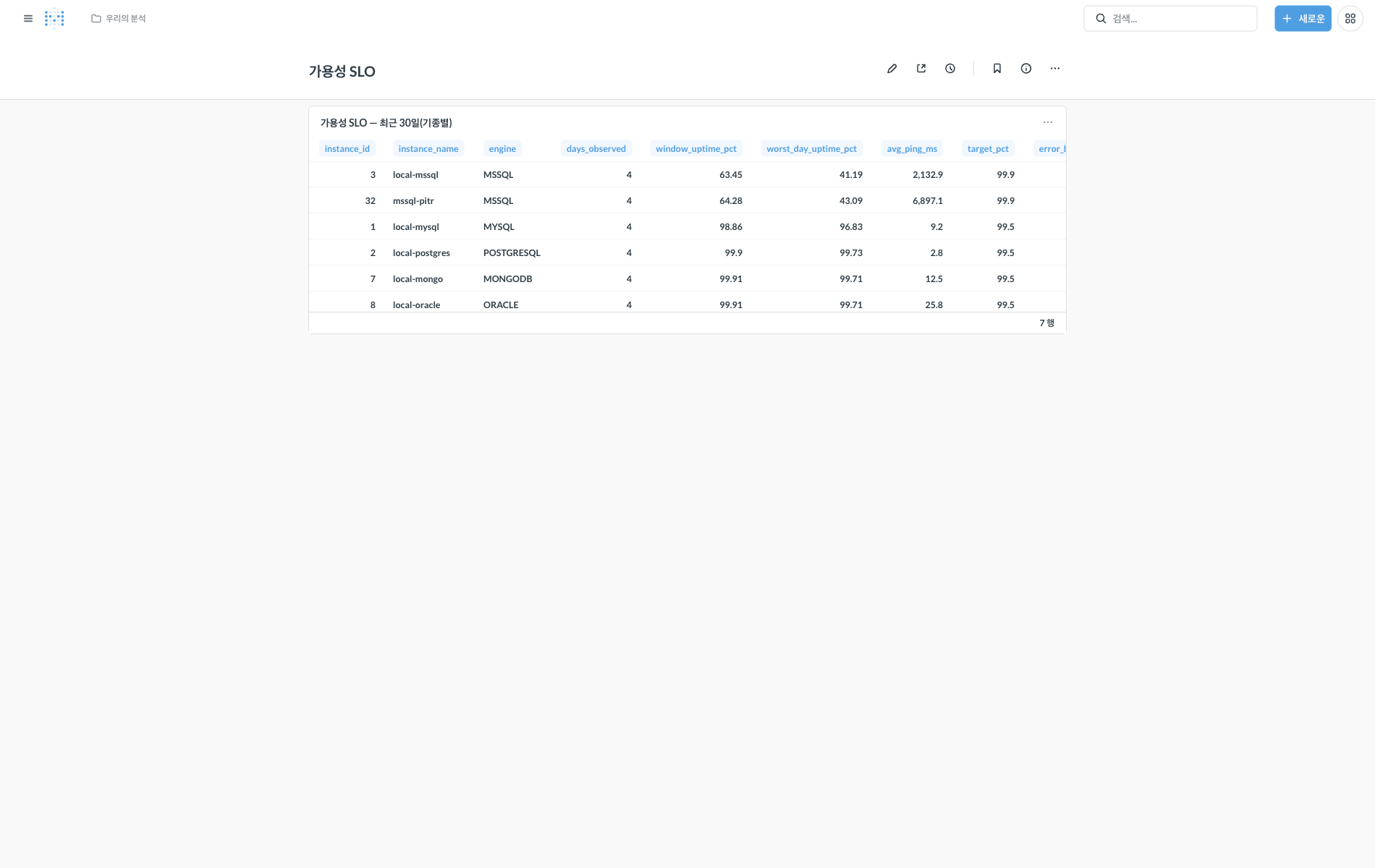Select the engine column header

(x=502, y=149)
